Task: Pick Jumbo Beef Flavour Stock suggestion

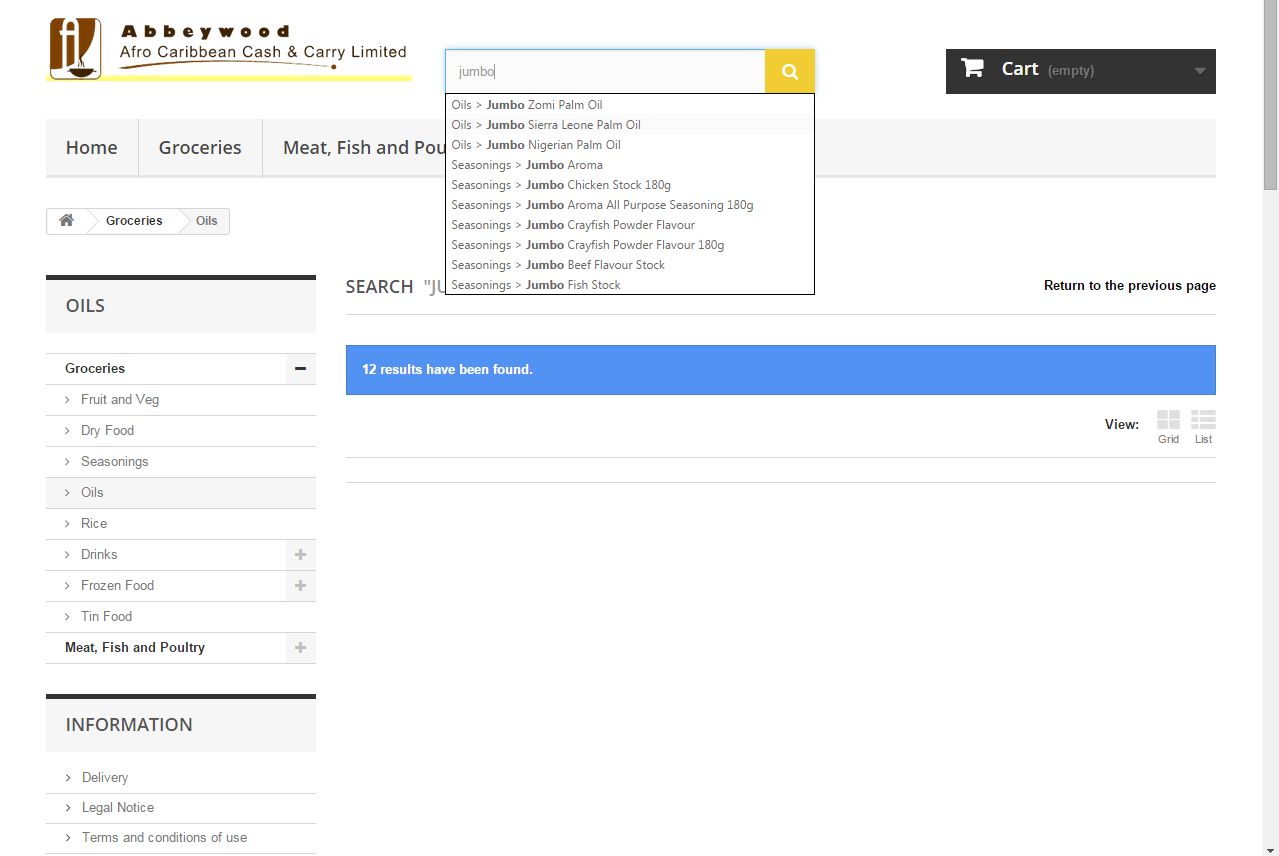Action: click(630, 265)
